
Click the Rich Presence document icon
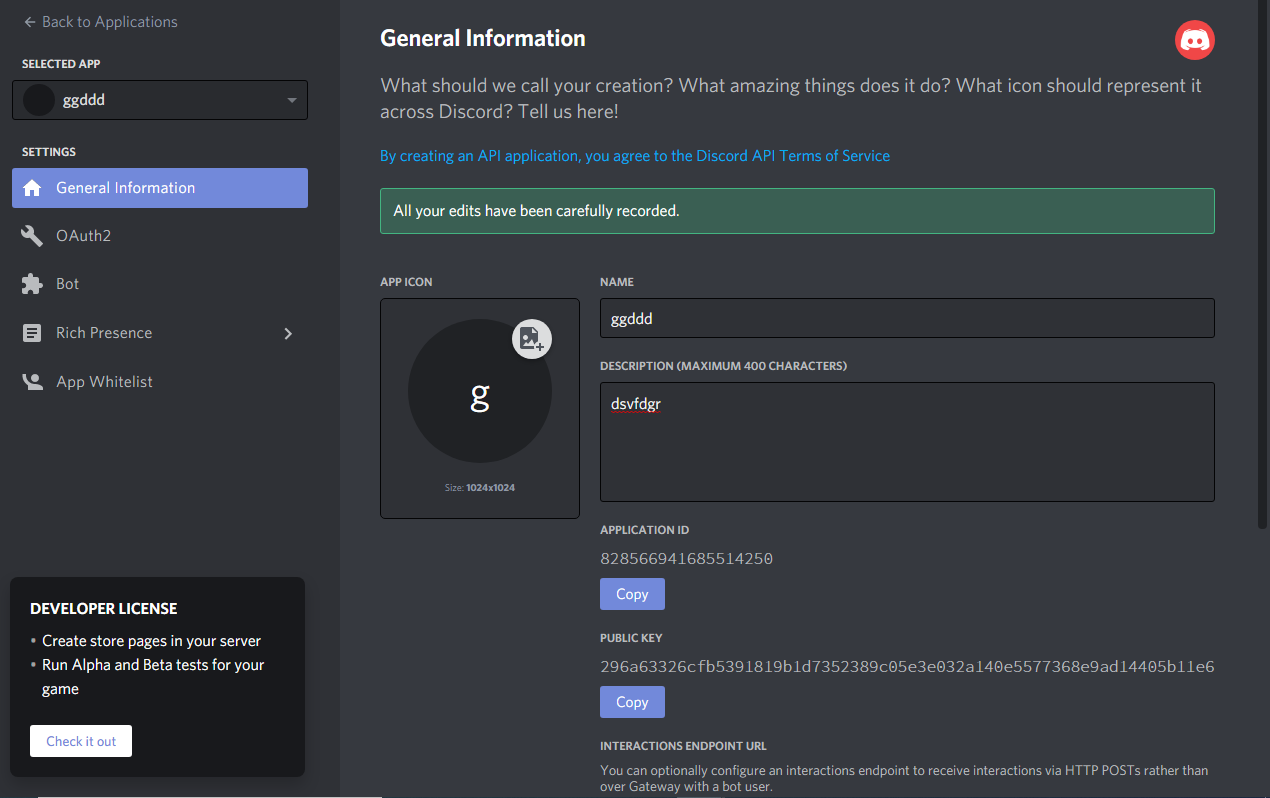(33, 333)
